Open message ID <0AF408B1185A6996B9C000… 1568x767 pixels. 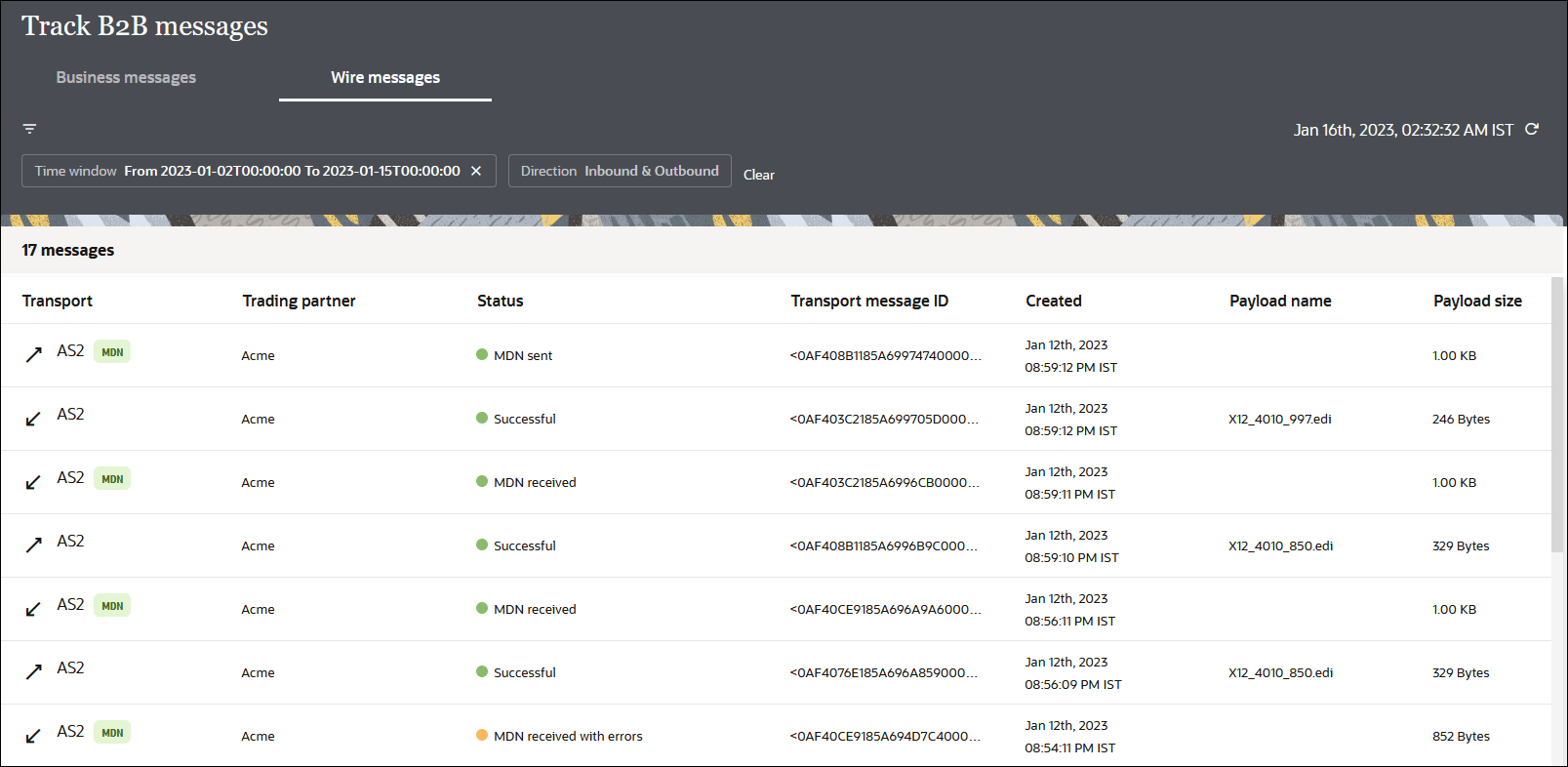tap(883, 545)
